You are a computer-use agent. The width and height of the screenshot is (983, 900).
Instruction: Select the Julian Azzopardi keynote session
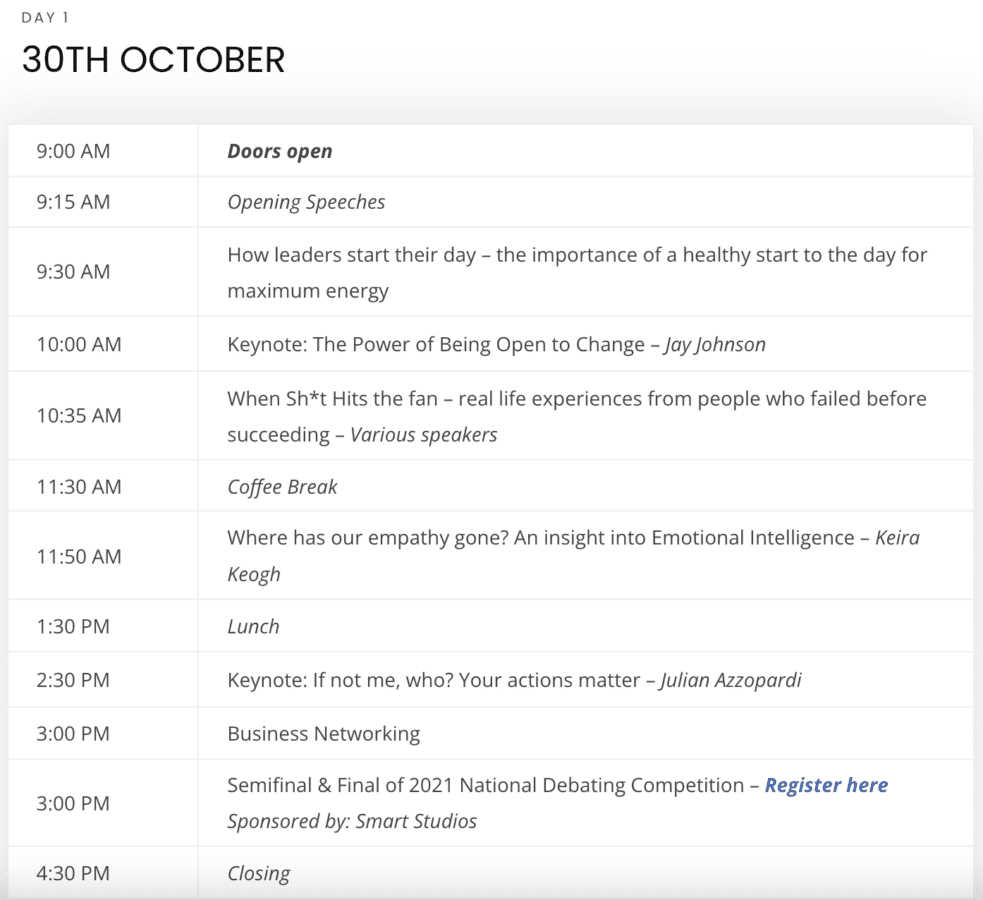click(514, 680)
